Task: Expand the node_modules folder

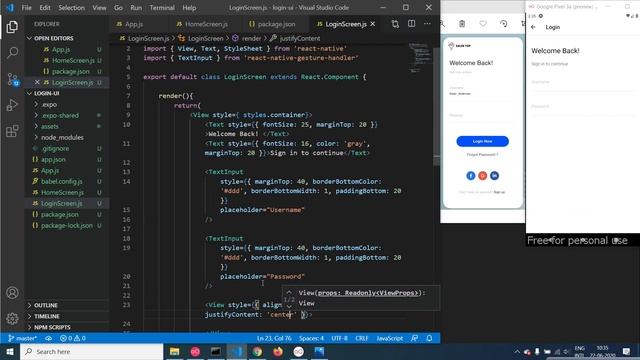Action: (62, 138)
